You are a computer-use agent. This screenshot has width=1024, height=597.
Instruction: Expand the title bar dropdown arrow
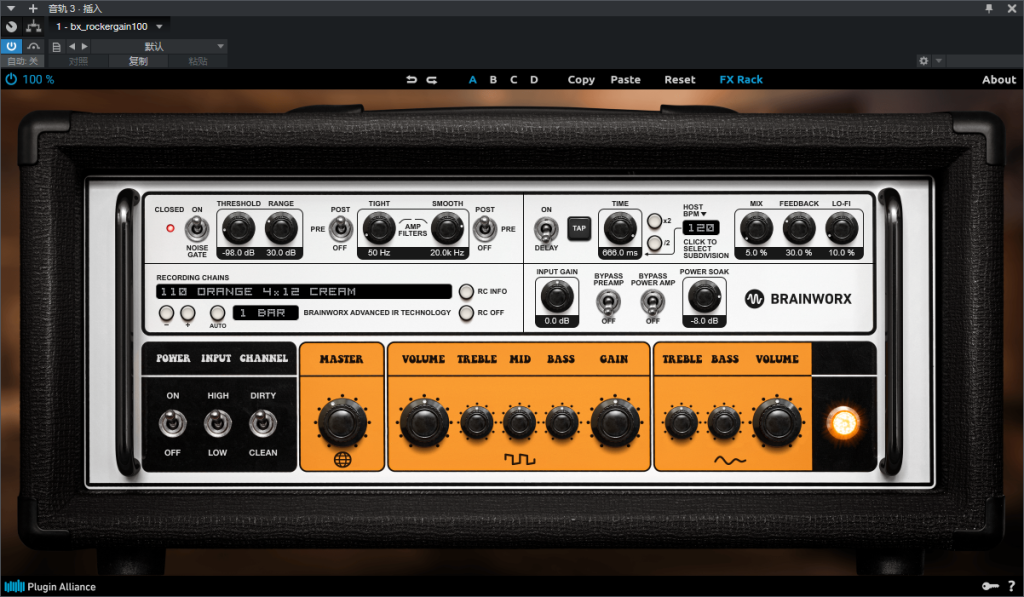tap(11, 8)
